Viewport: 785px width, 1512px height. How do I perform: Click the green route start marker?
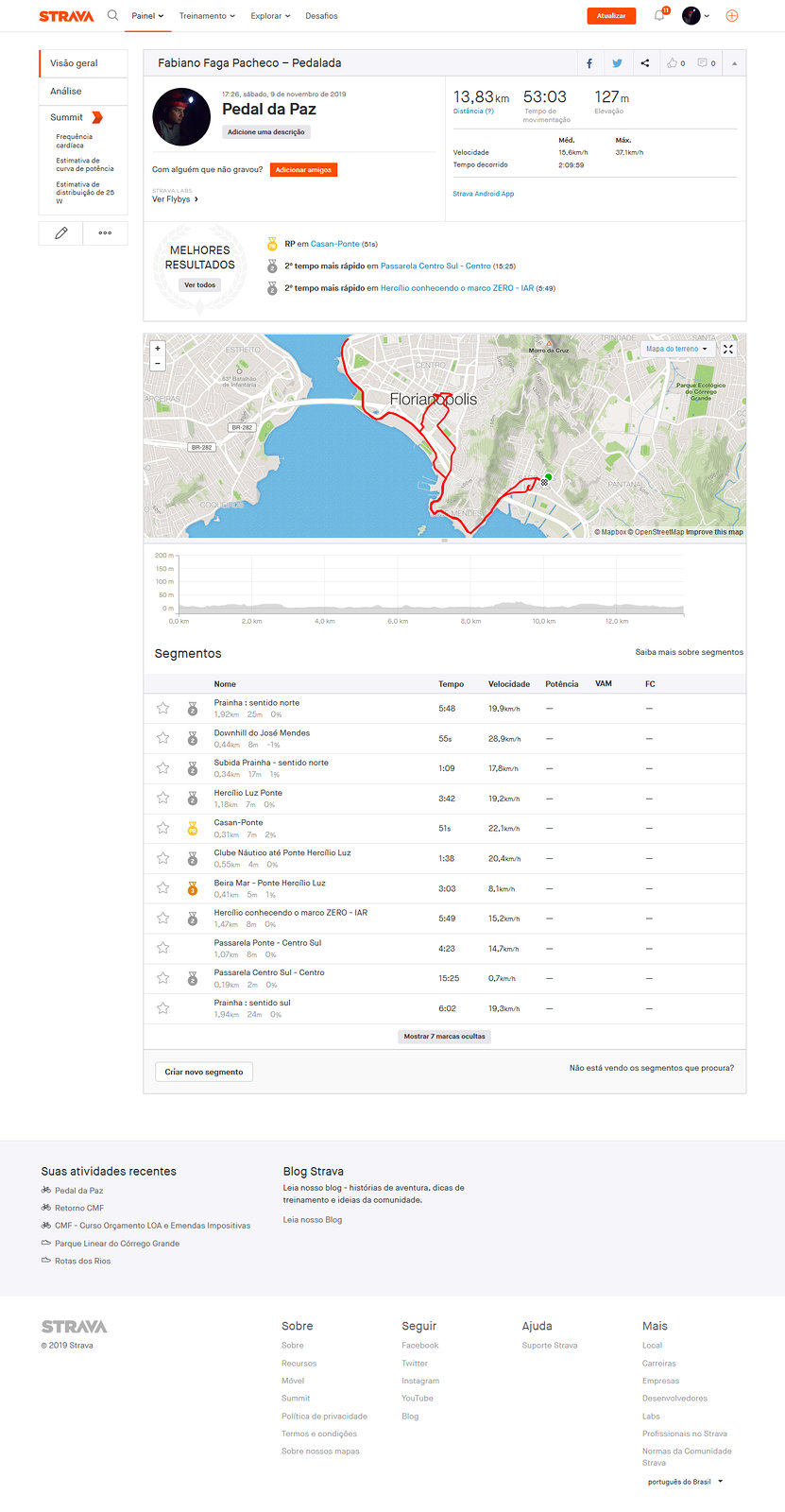[548, 478]
